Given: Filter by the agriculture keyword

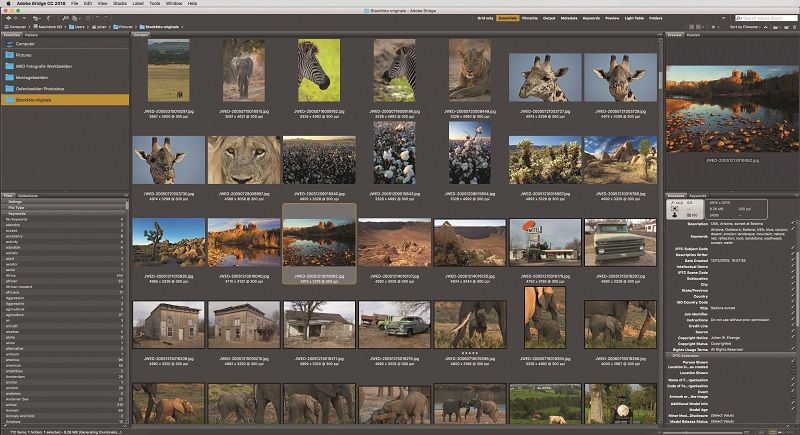Looking at the screenshot, I should click(64, 315).
